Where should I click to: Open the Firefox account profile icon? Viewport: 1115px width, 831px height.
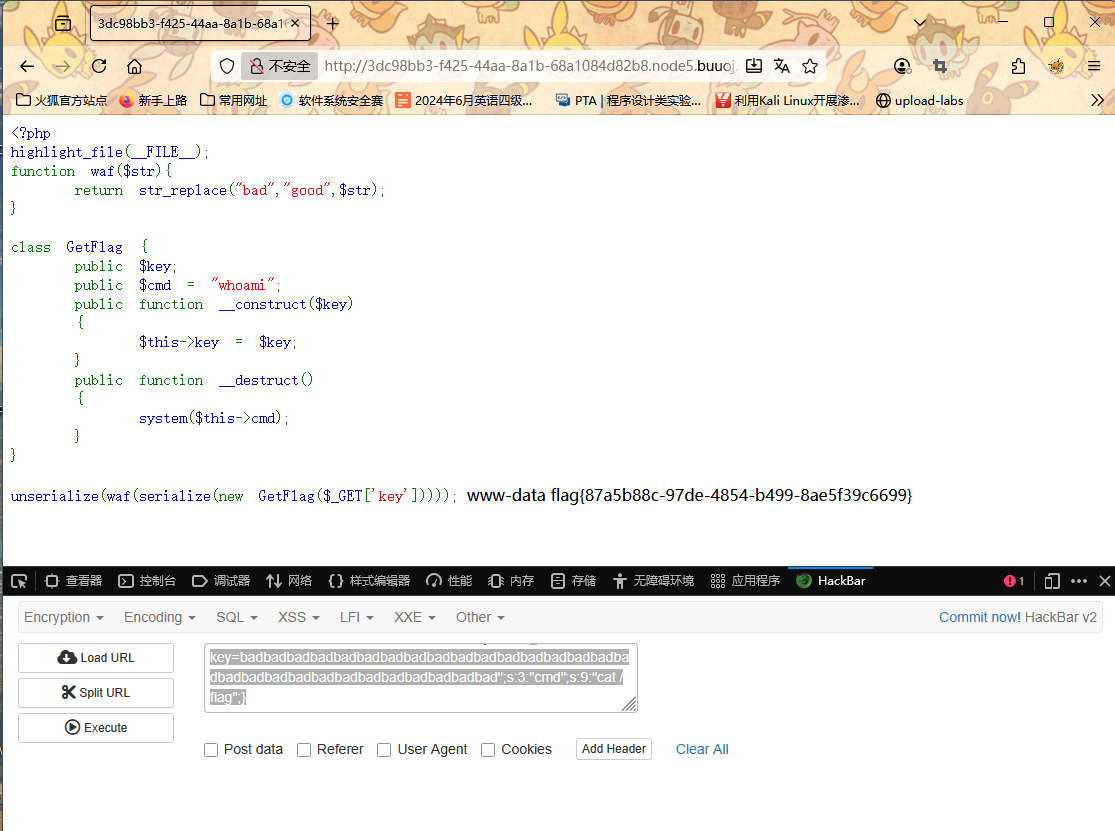(902, 66)
